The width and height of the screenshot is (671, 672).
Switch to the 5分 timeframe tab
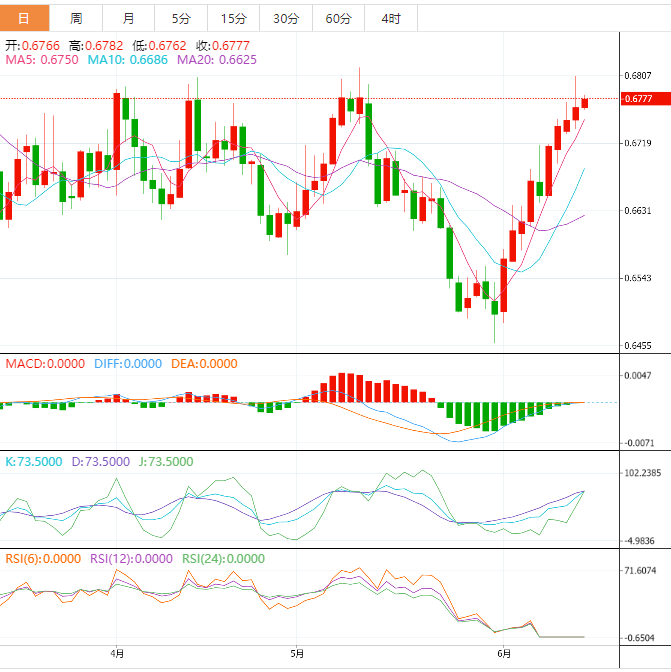[x=181, y=18]
